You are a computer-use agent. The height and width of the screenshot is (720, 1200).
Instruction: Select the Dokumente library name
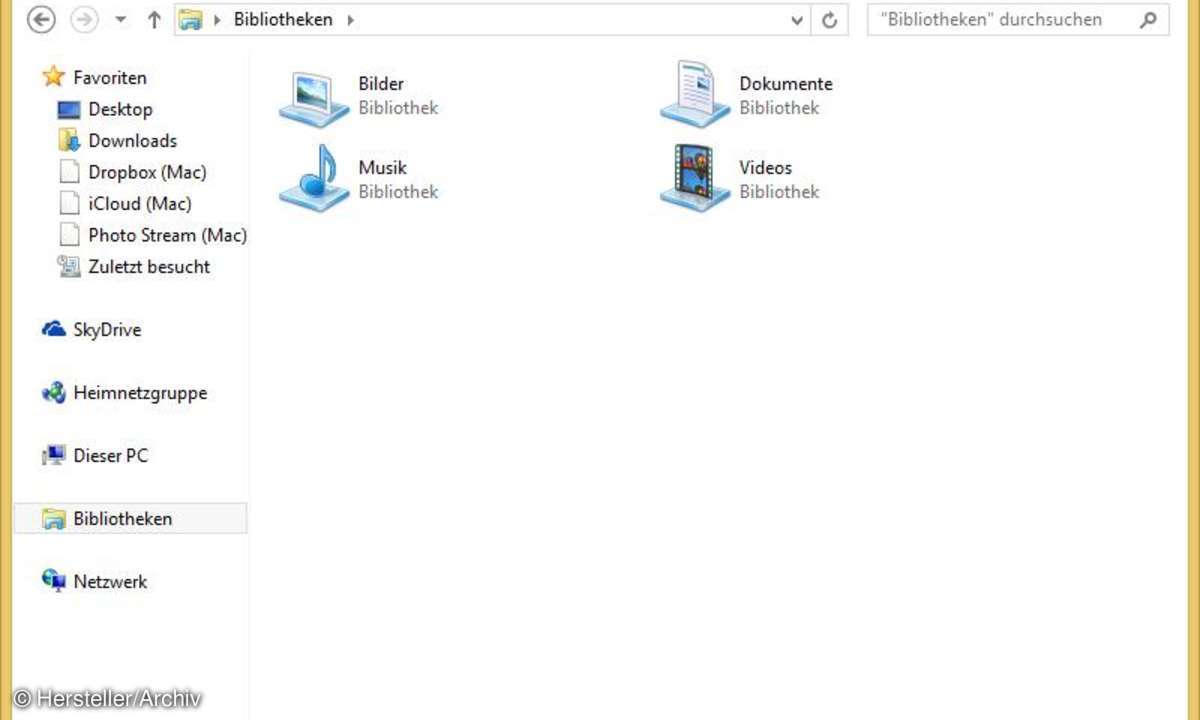786,84
